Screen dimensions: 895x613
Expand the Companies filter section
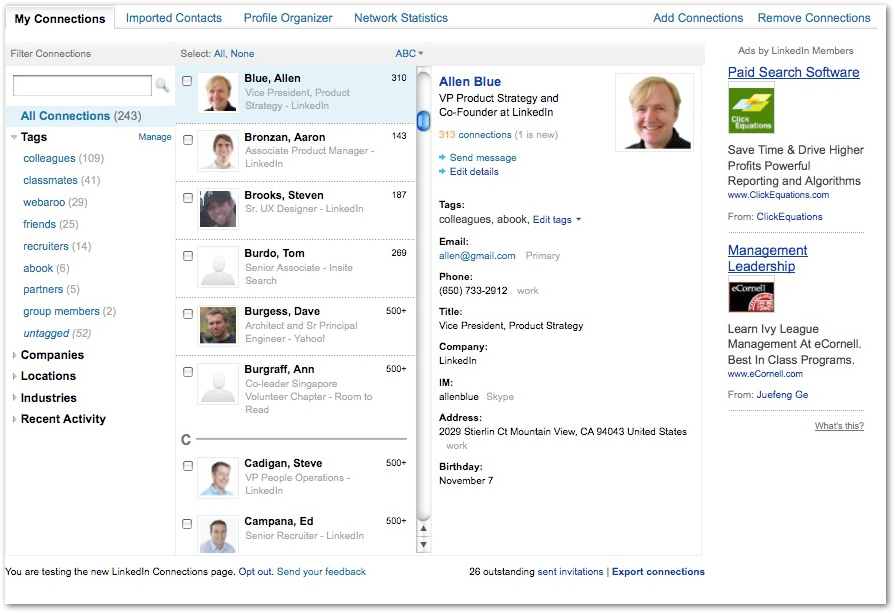coord(14,355)
